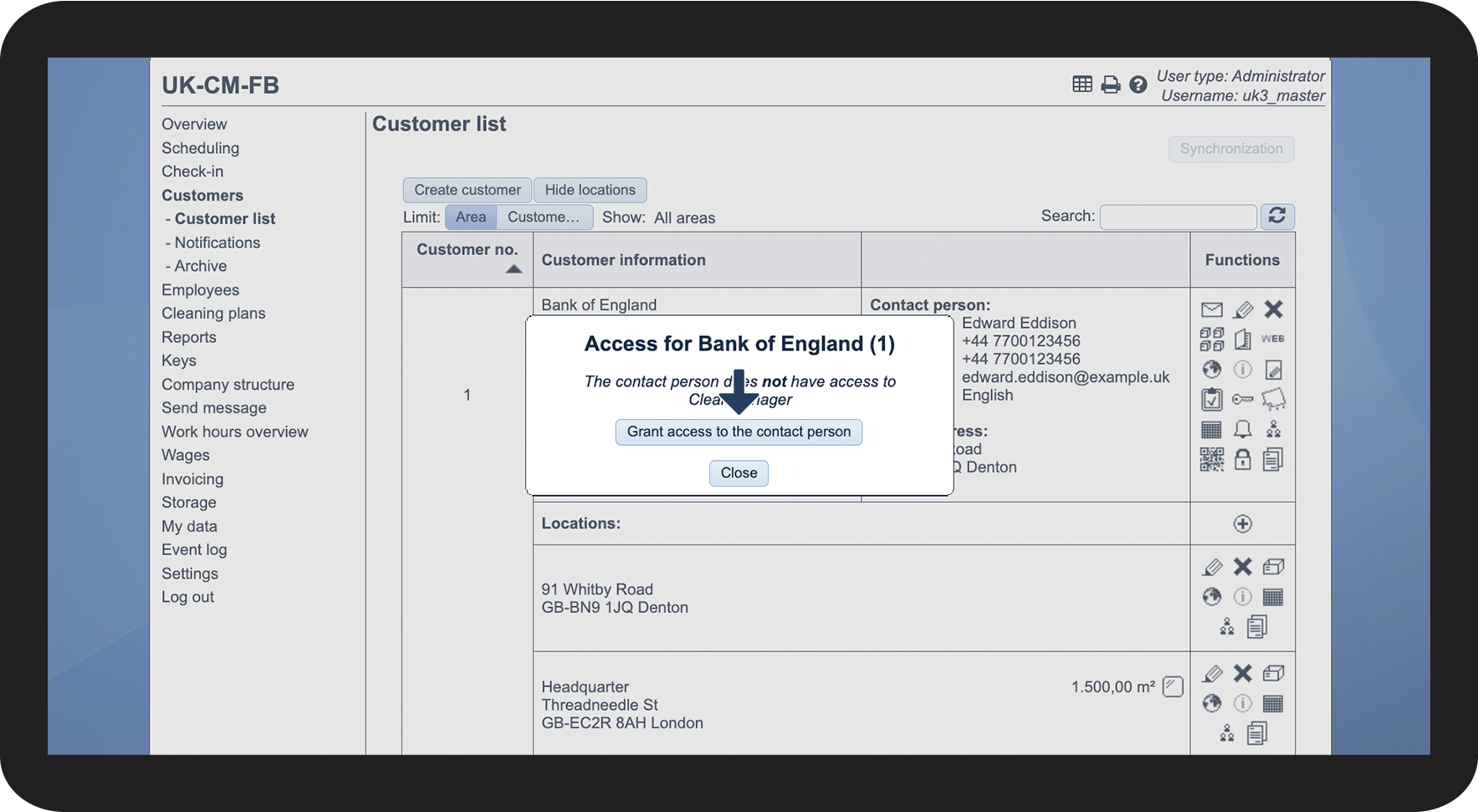The image size is (1478, 812).
Task: Click the WEB icon in Functions column
Action: click(1272, 339)
